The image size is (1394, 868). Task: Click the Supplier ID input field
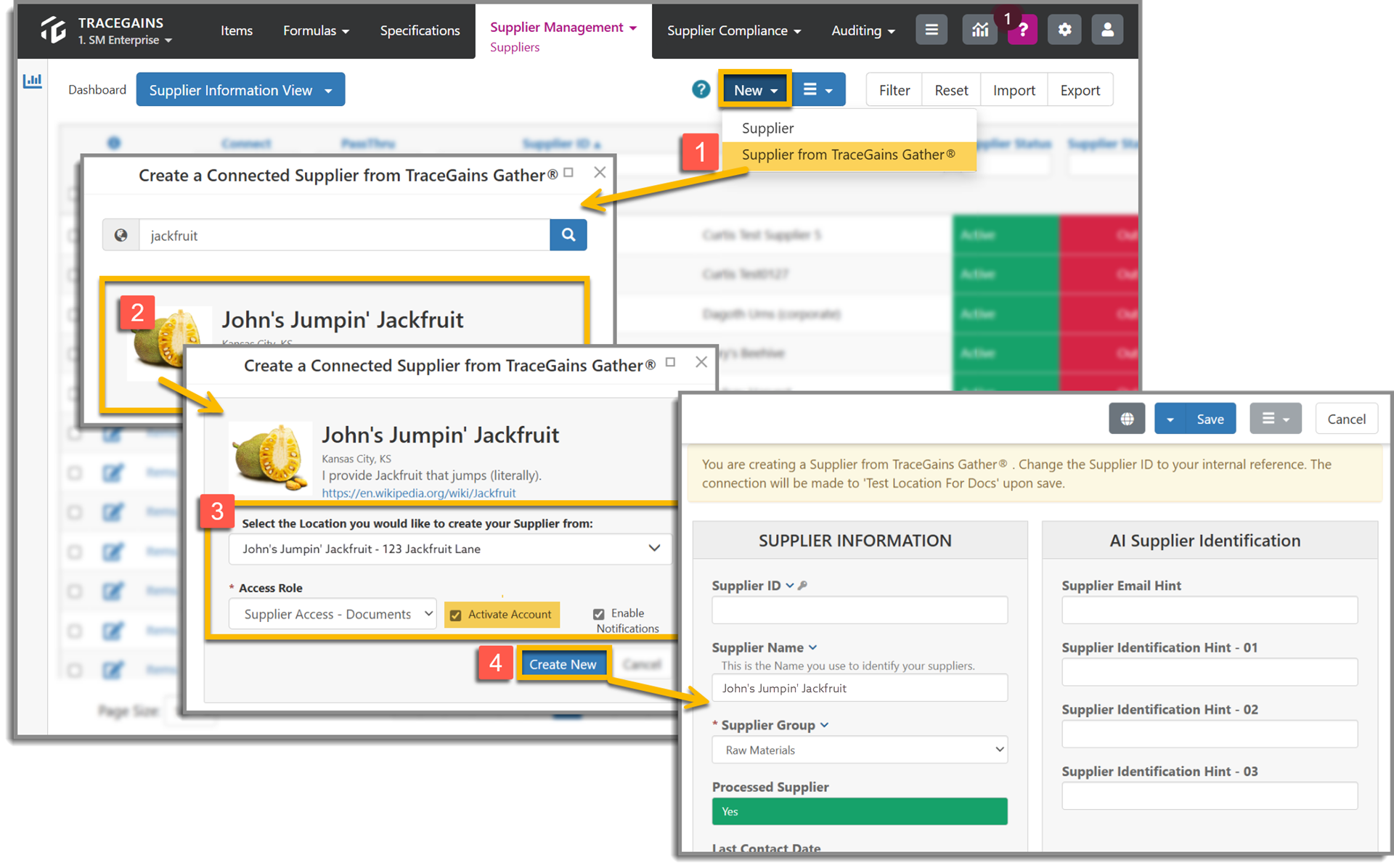(860, 610)
